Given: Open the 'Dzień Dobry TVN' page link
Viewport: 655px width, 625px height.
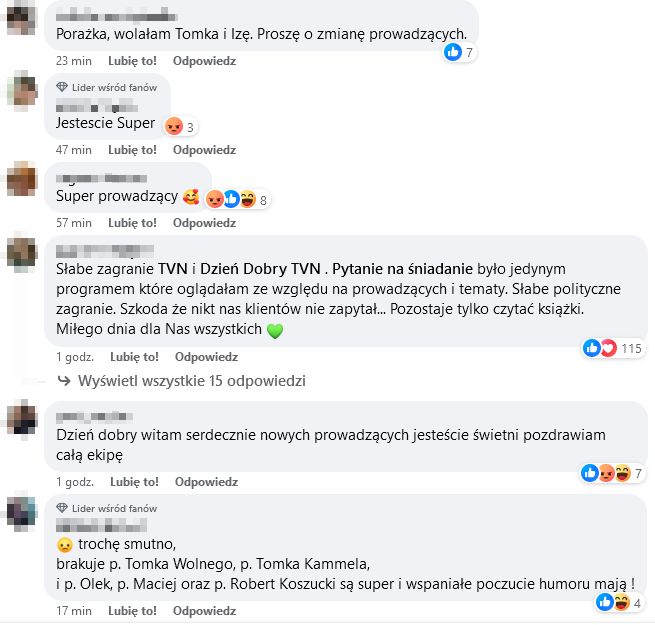Looking at the screenshot, I should point(260,270).
